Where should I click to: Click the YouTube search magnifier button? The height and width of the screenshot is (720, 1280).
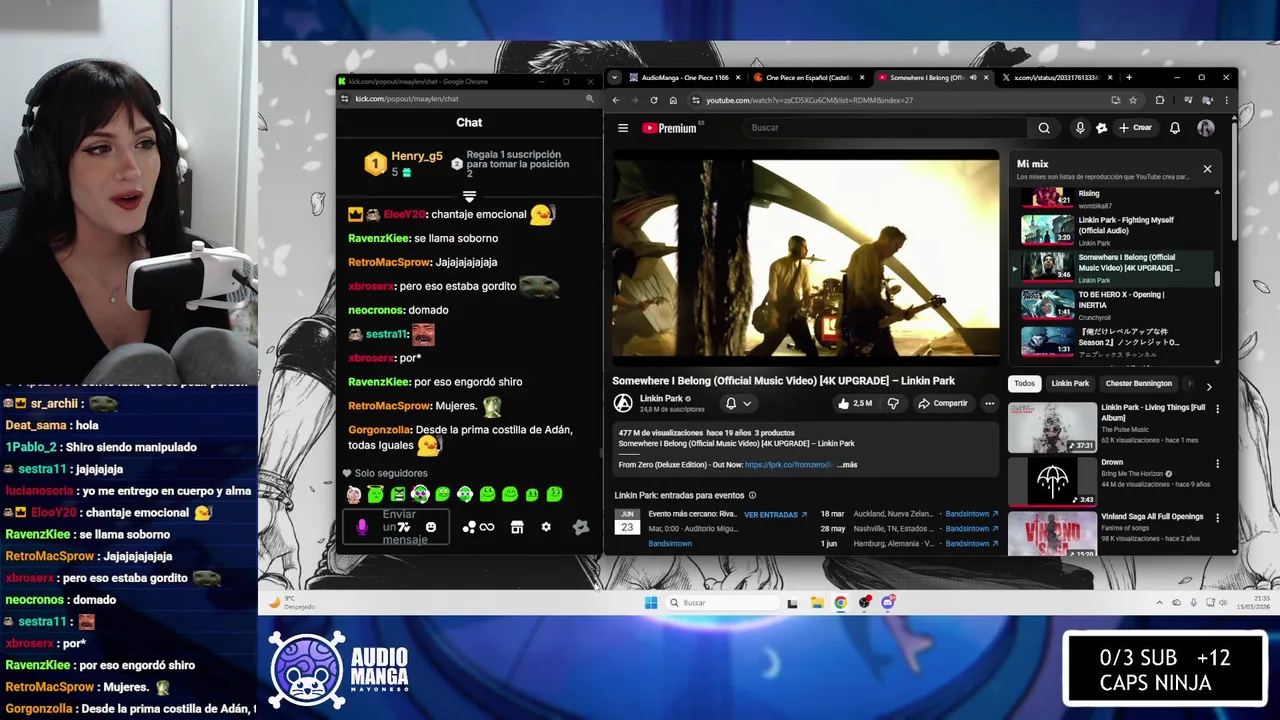tap(1044, 128)
